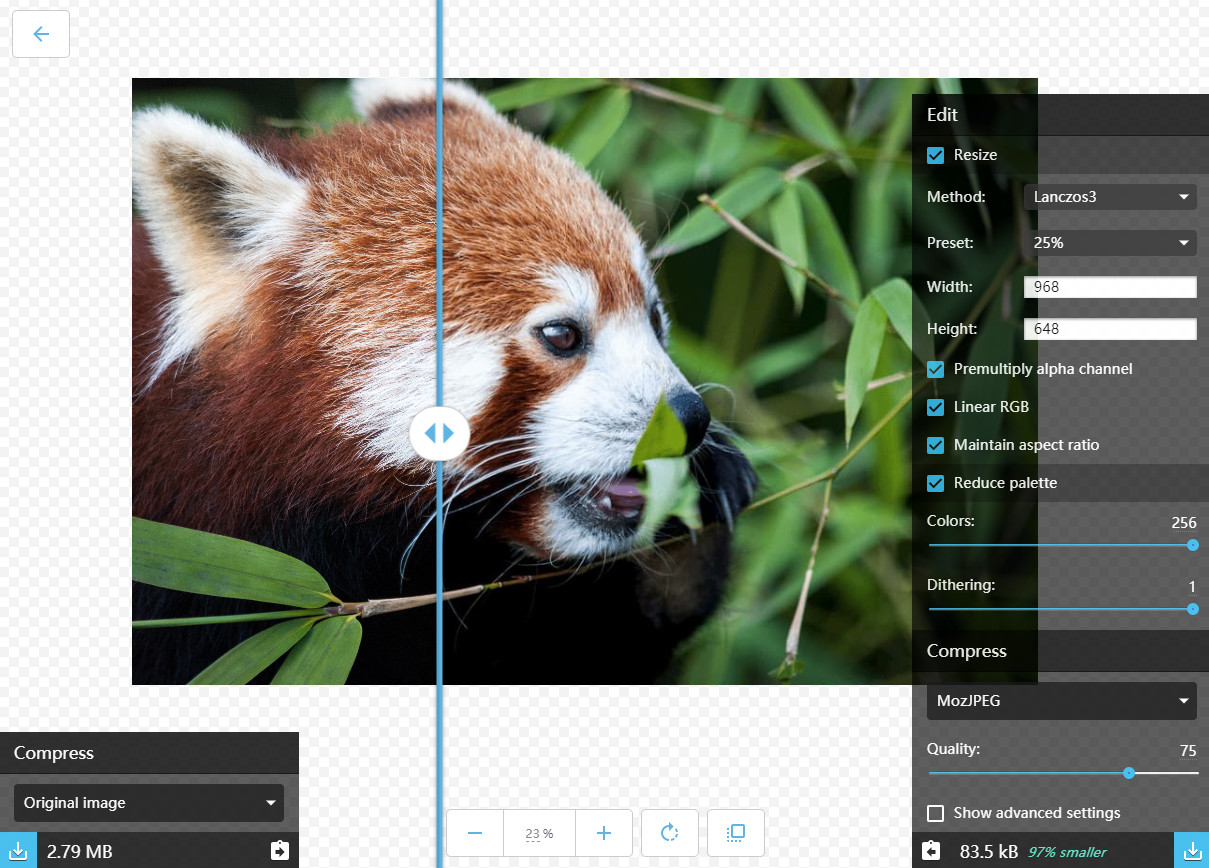Download the compressed 83.5 kB image
Viewport: 1209px width, 868px height.
point(1191,851)
